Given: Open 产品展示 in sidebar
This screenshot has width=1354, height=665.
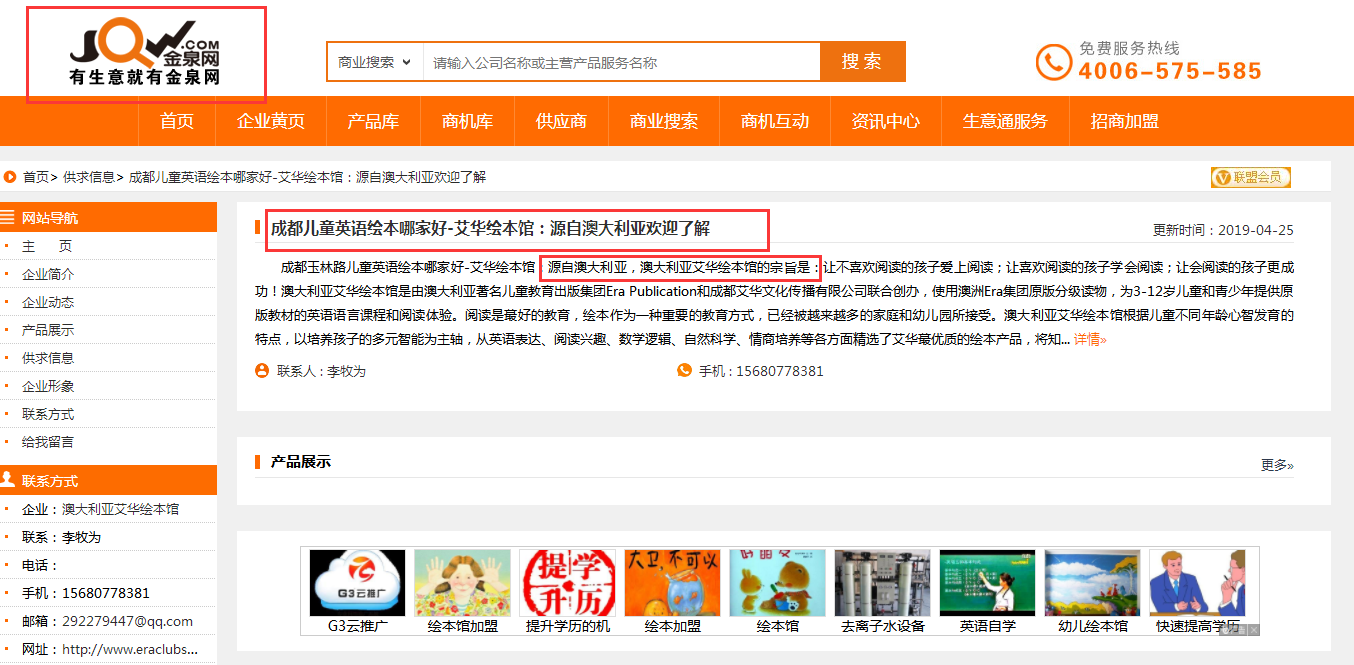Looking at the screenshot, I should [x=48, y=330].
